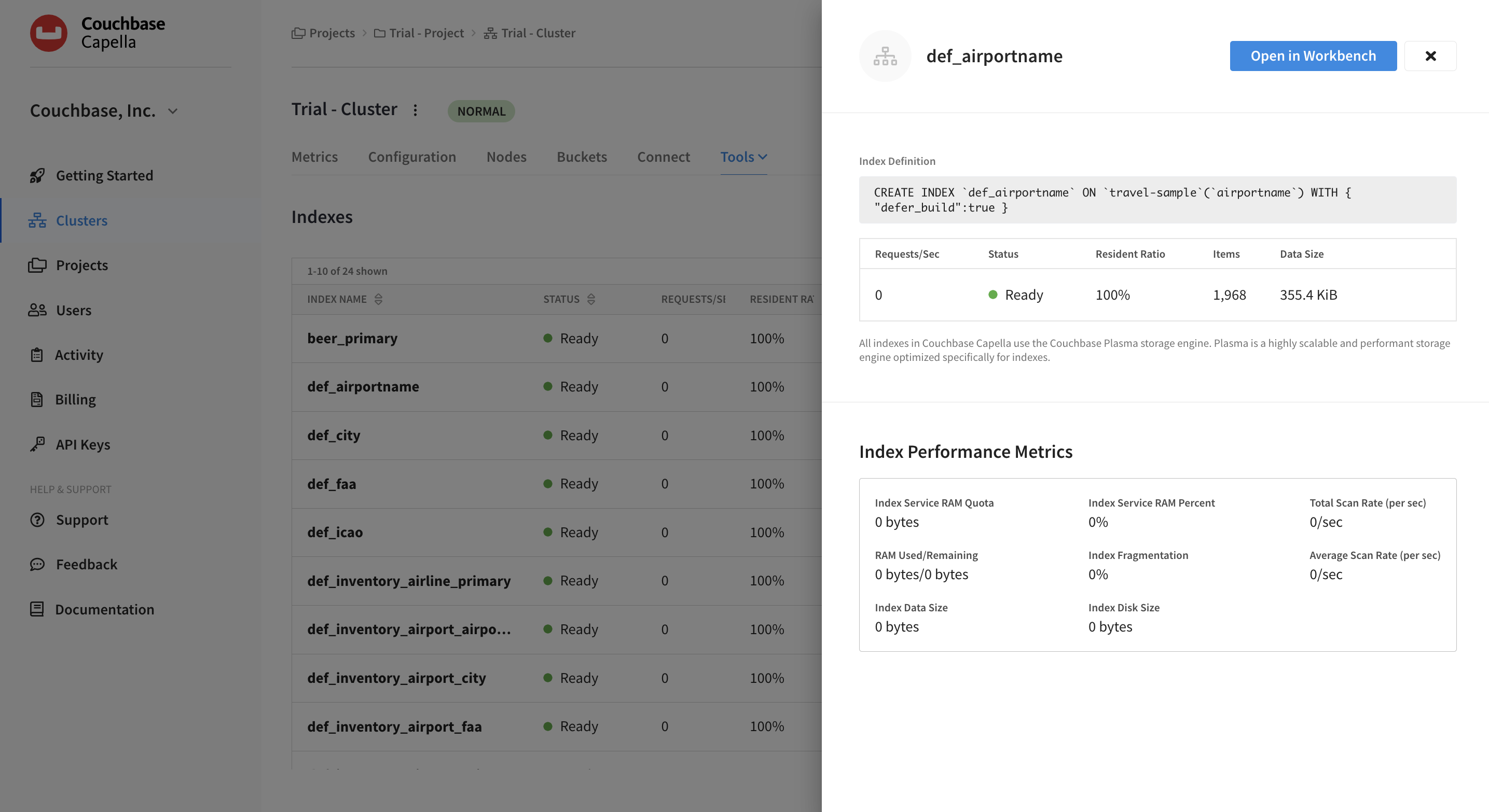Screen dimensions: 1489x812
Task: Click the Getting Started rocket icon
Action: [37, 176]
